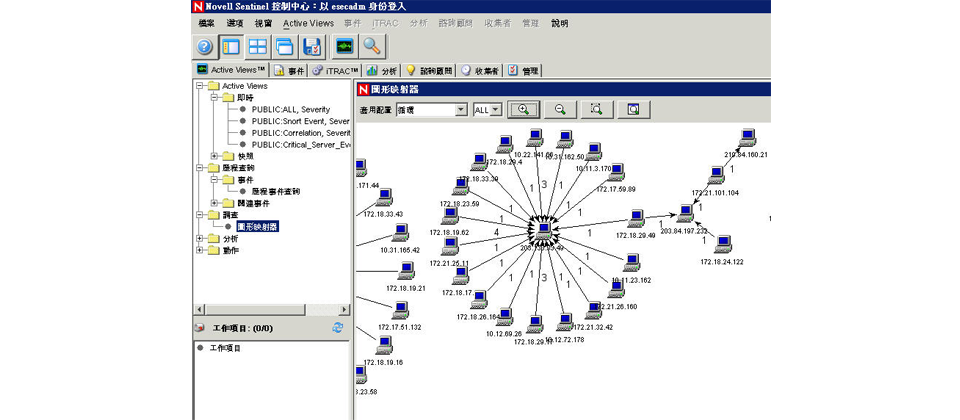Viewport: 960px width, 420px height.
Task: Zoom out on the graph mapper
Action: [x=560, y=110]
